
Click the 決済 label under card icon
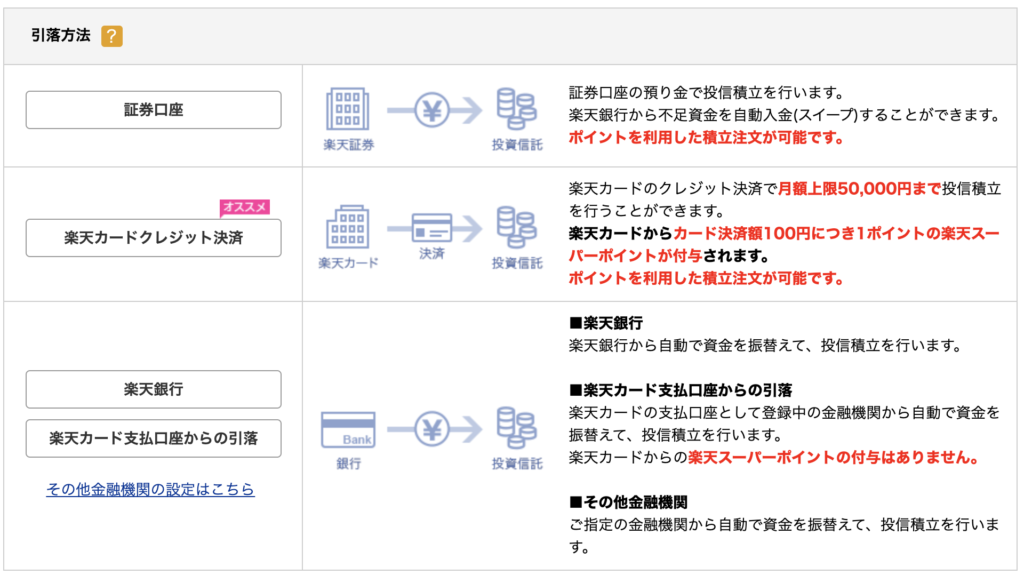pyautogui.click(x=432, y=254)
